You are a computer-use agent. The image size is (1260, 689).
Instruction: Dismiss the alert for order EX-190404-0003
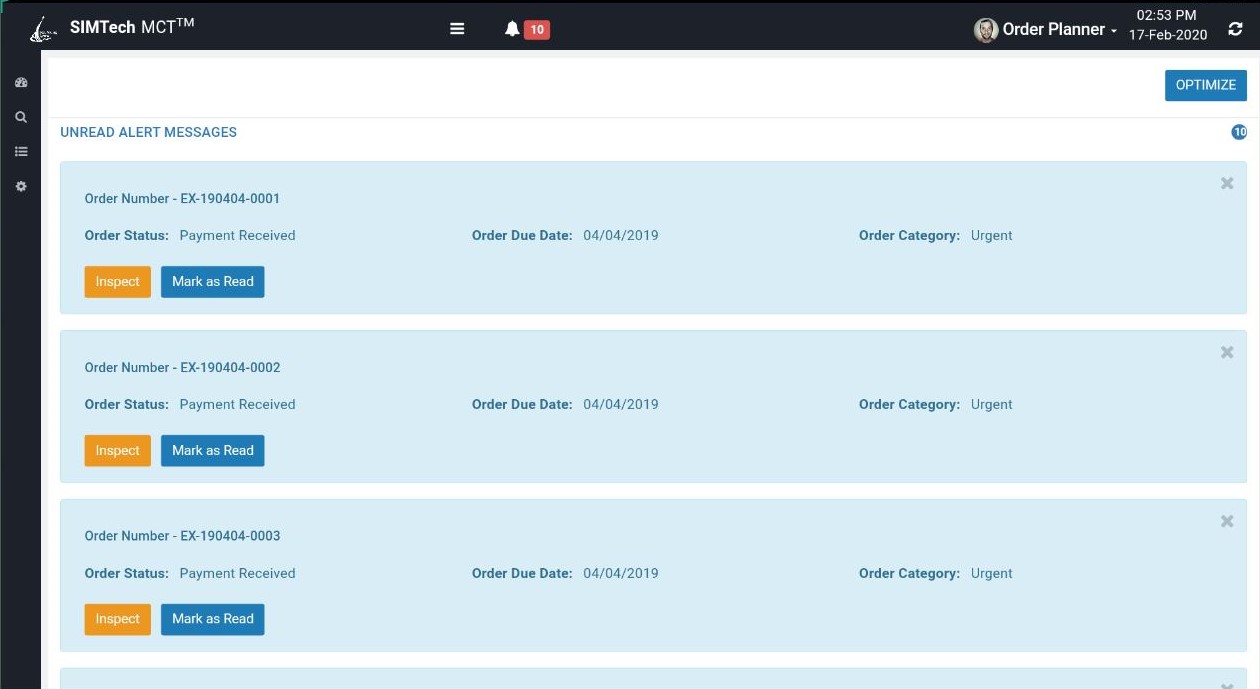click(1227, 521)
